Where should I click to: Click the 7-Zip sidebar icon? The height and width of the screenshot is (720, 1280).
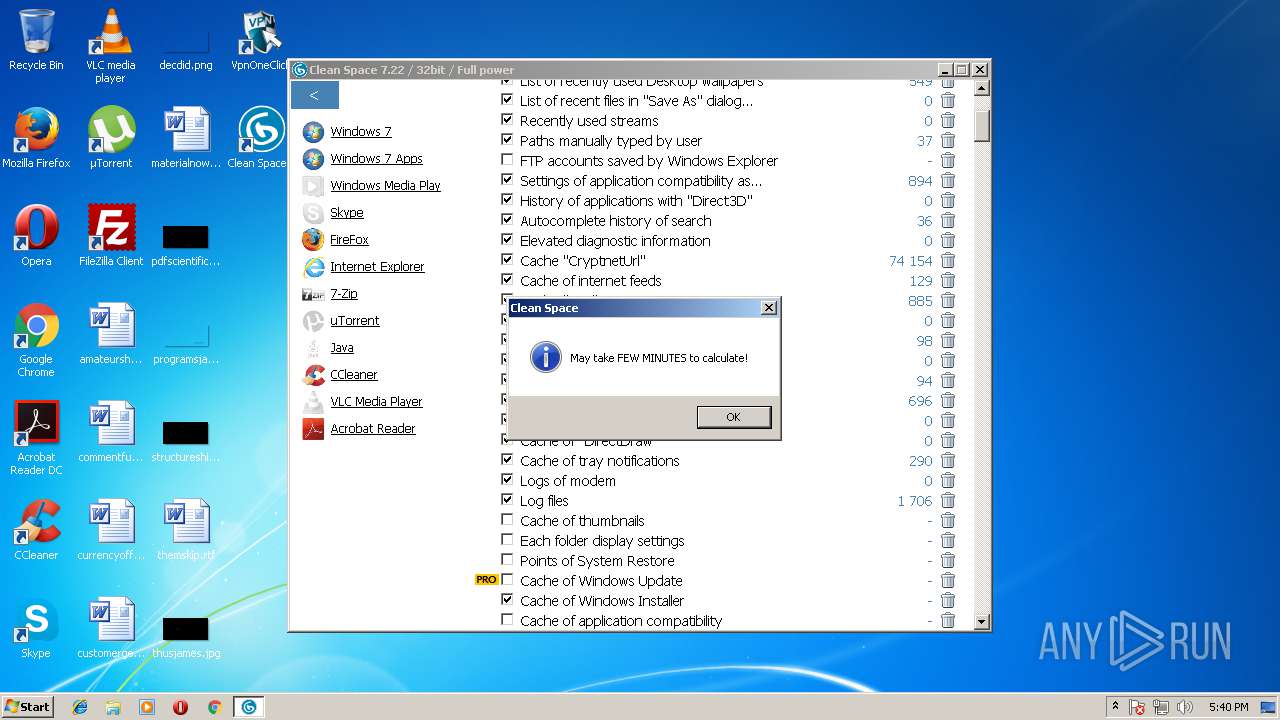point(313,294)
